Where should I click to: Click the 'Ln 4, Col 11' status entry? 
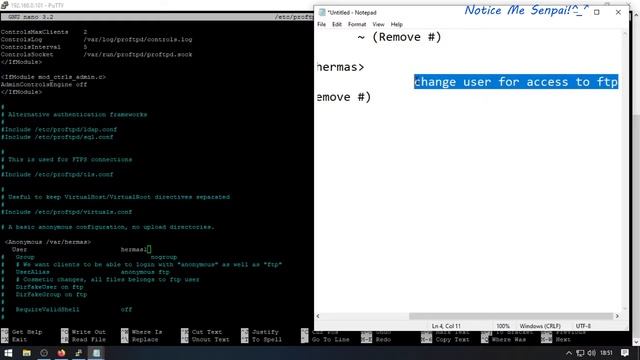click(x=446, y=326)
